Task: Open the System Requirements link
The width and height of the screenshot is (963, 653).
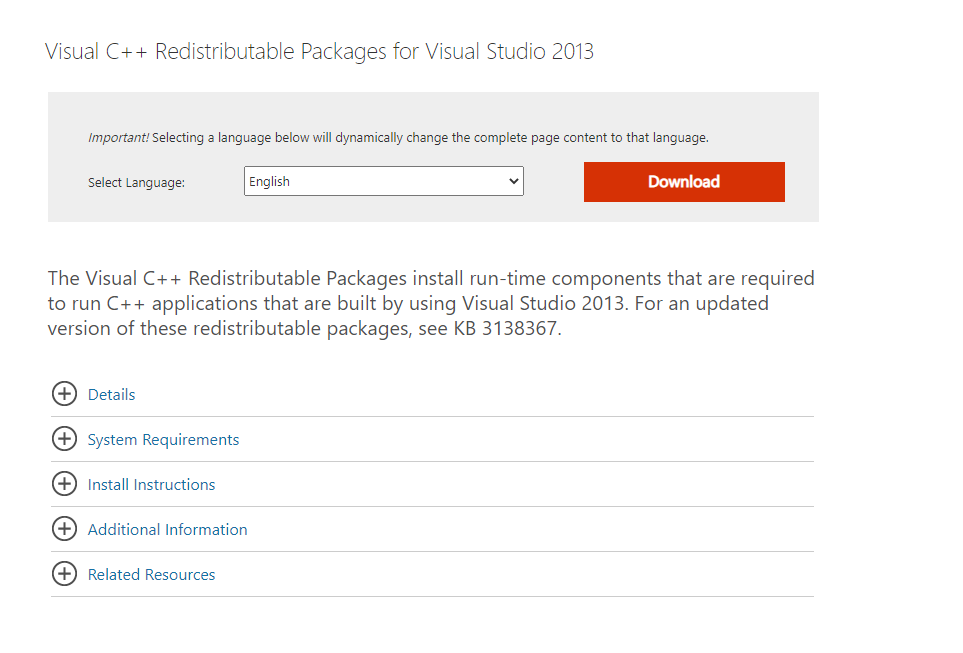Action: [x=163, y=440]
